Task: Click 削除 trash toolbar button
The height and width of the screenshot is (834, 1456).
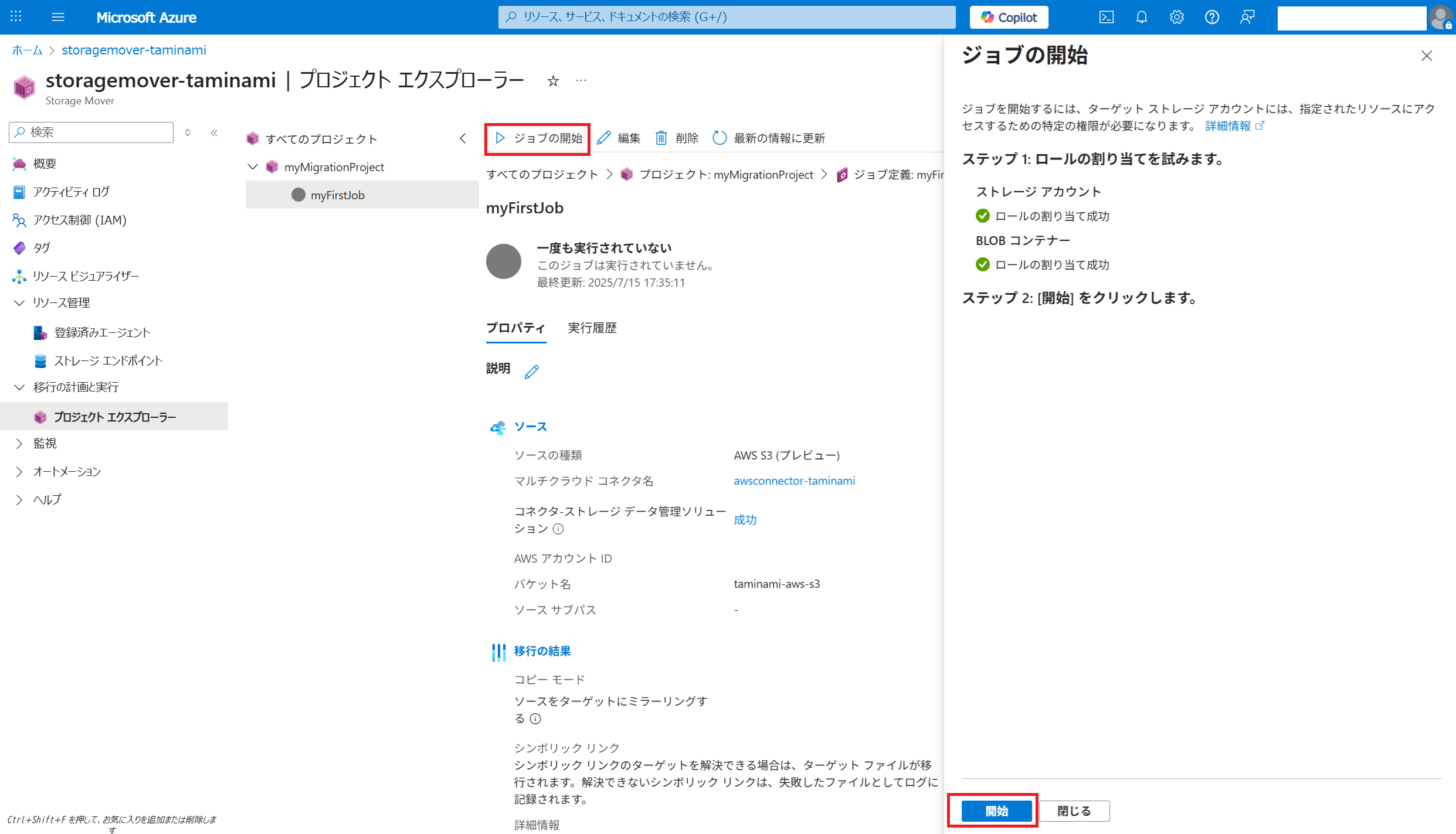Action: 676,138
